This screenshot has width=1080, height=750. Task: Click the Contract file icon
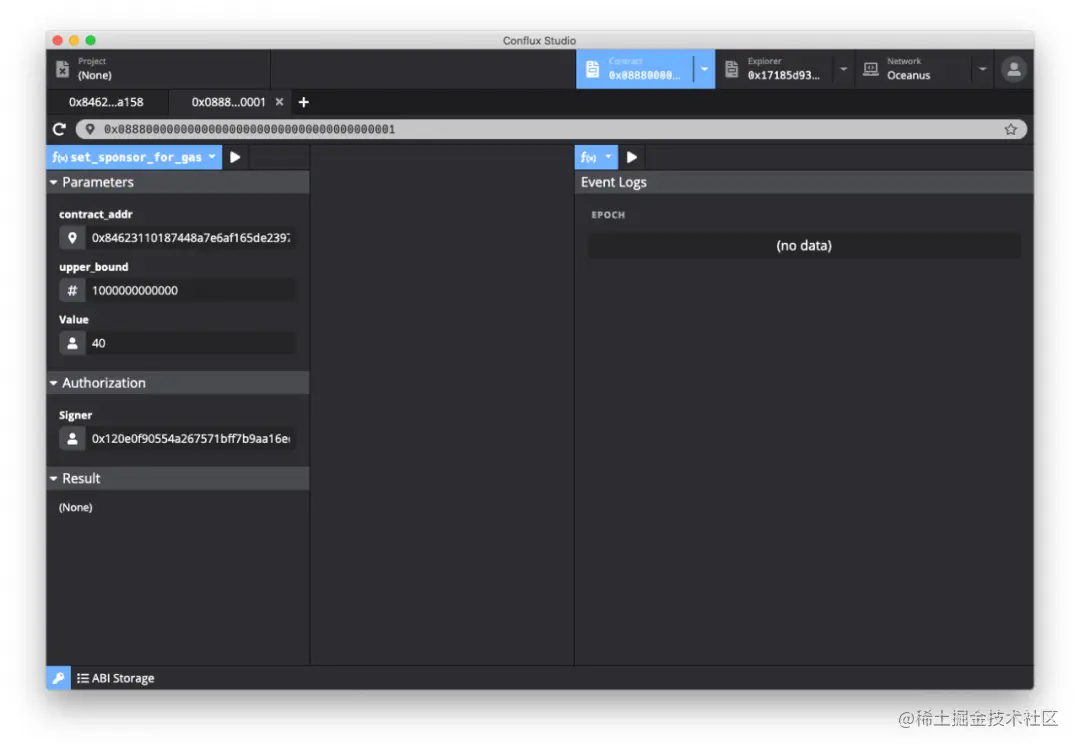coord(592,69)
